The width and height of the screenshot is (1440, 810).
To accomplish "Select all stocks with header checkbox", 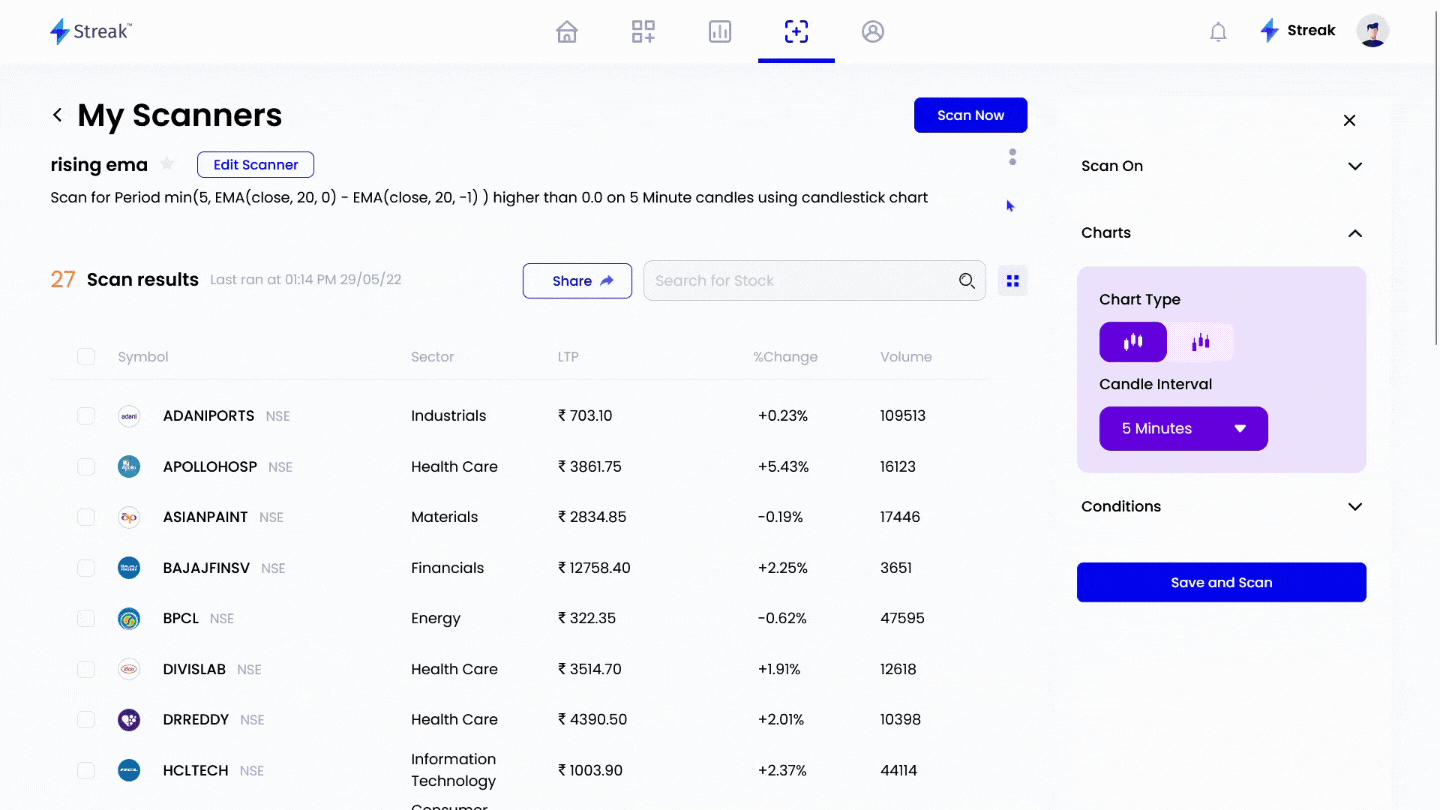I will (86, 357).
